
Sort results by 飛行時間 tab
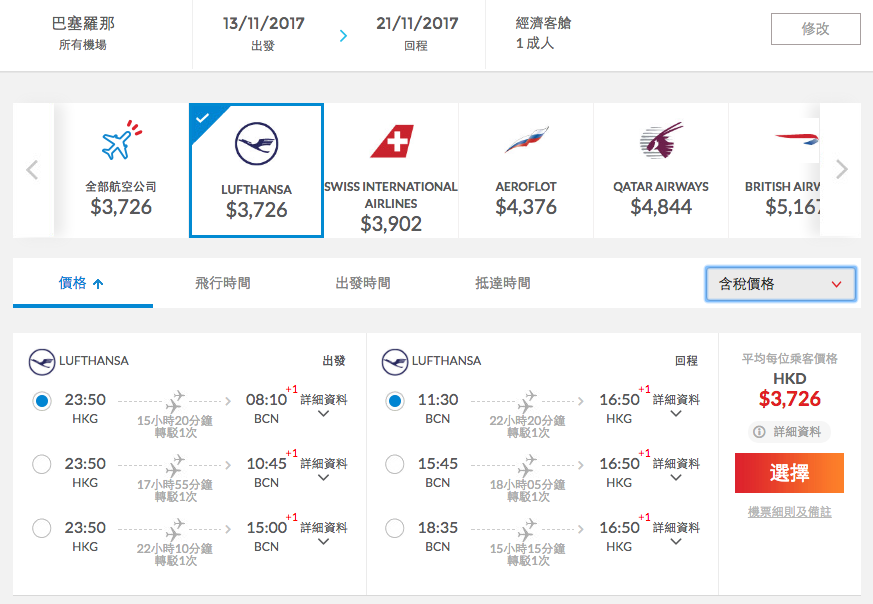click(x=223, y=283)
